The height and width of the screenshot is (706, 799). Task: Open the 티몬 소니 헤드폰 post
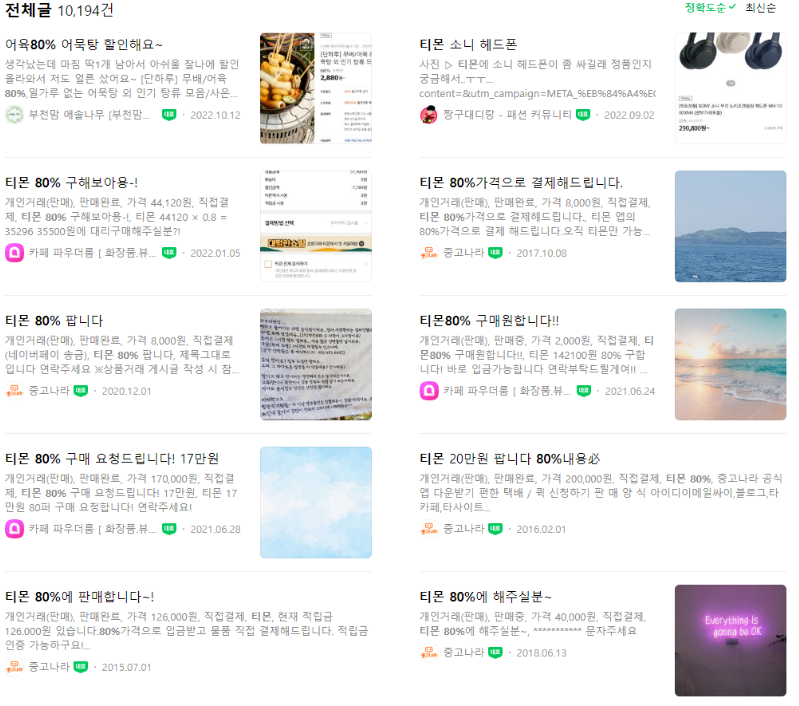click(468, 44)
